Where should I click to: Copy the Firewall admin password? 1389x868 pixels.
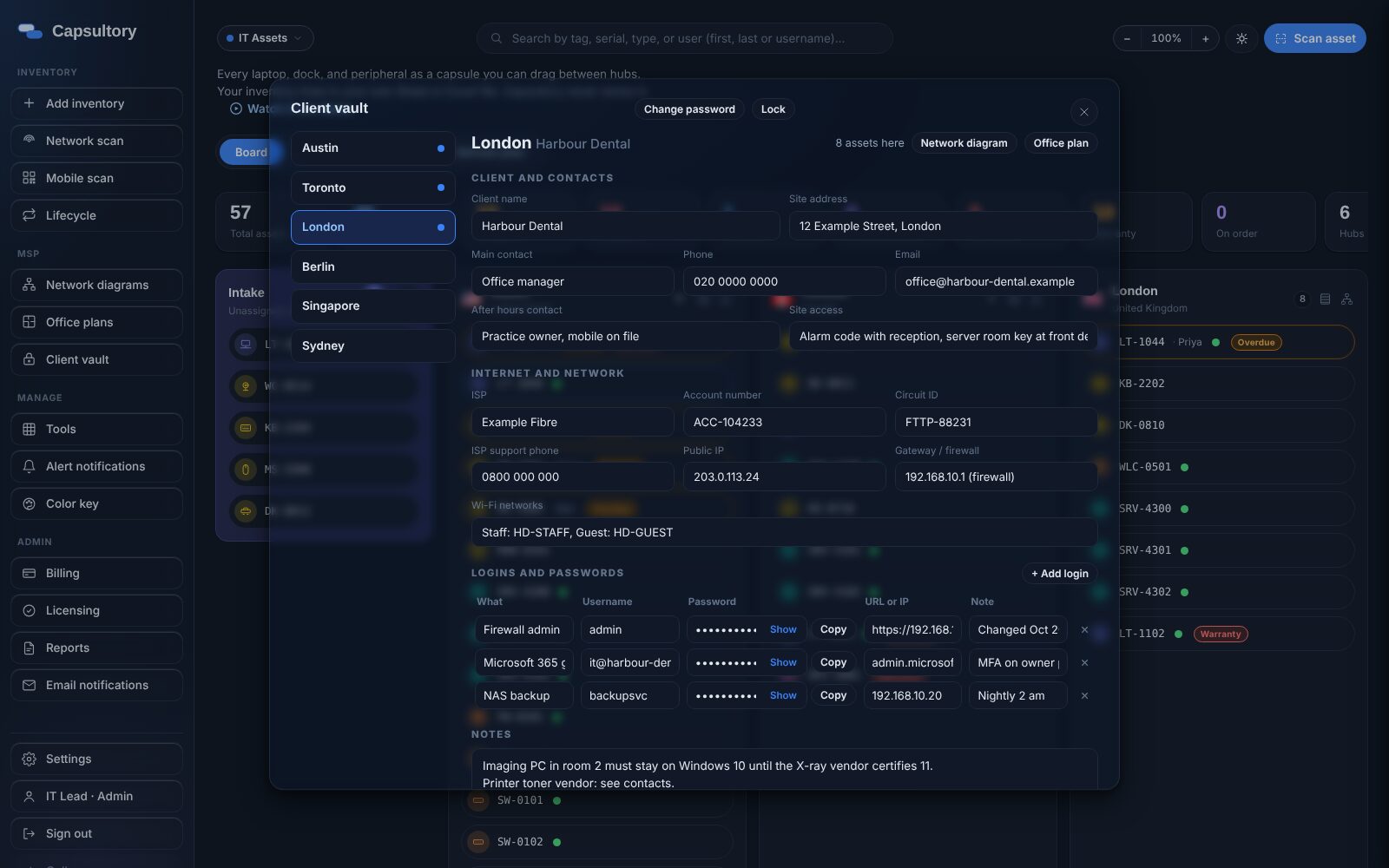click(833, 629)
